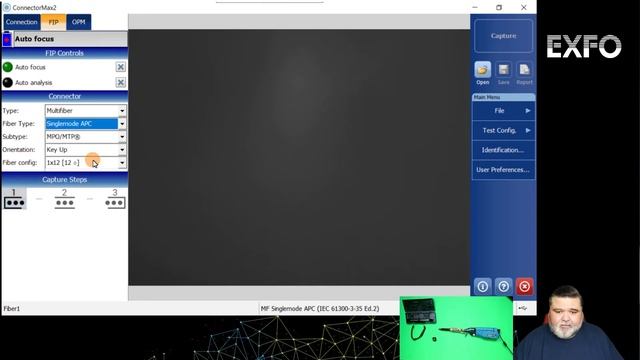Click the red exit icon
This screenshot has width=640, height=360.
coord(524,287)
